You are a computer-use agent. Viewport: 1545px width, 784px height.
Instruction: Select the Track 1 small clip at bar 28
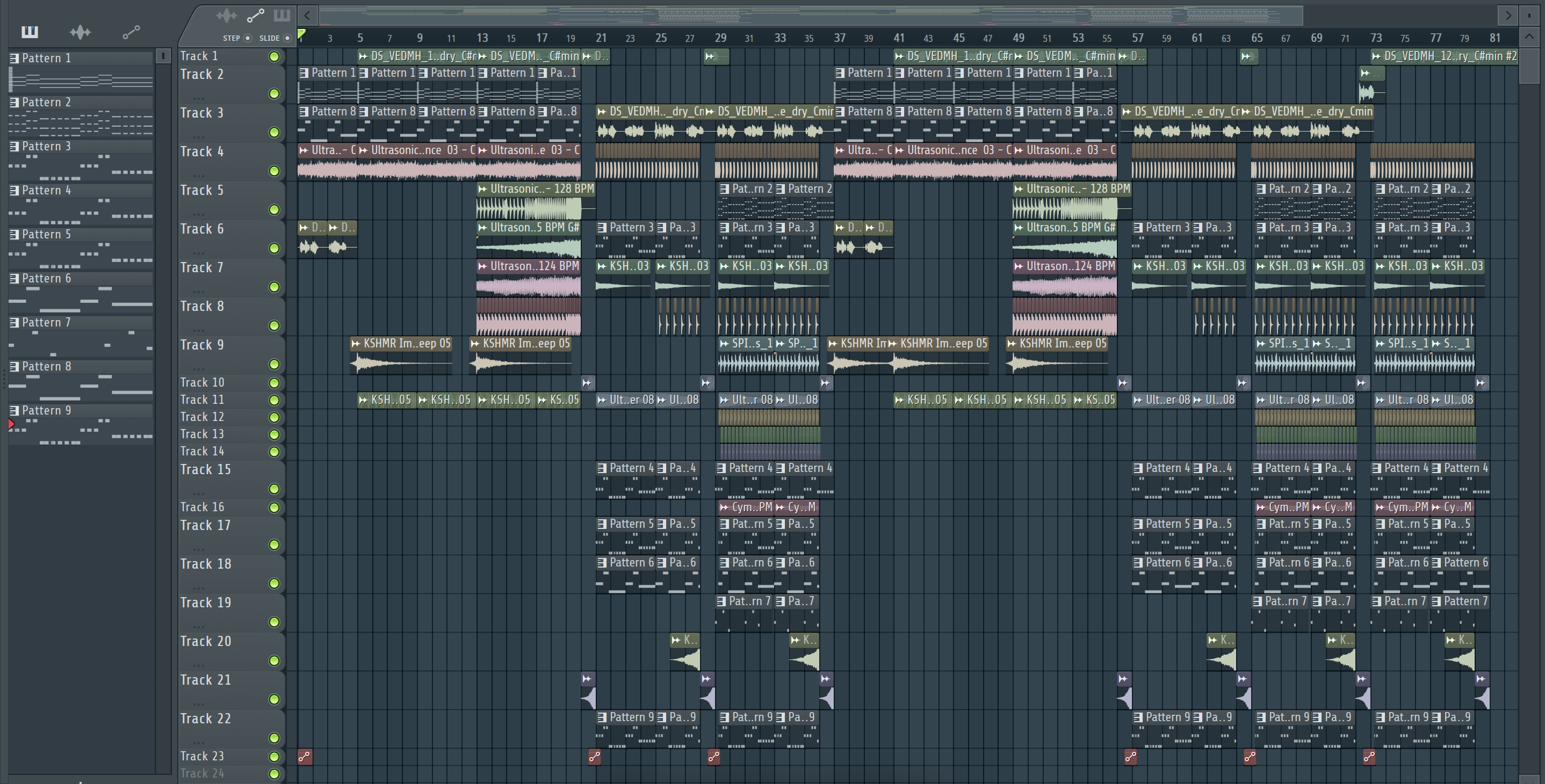click(717, 56)
